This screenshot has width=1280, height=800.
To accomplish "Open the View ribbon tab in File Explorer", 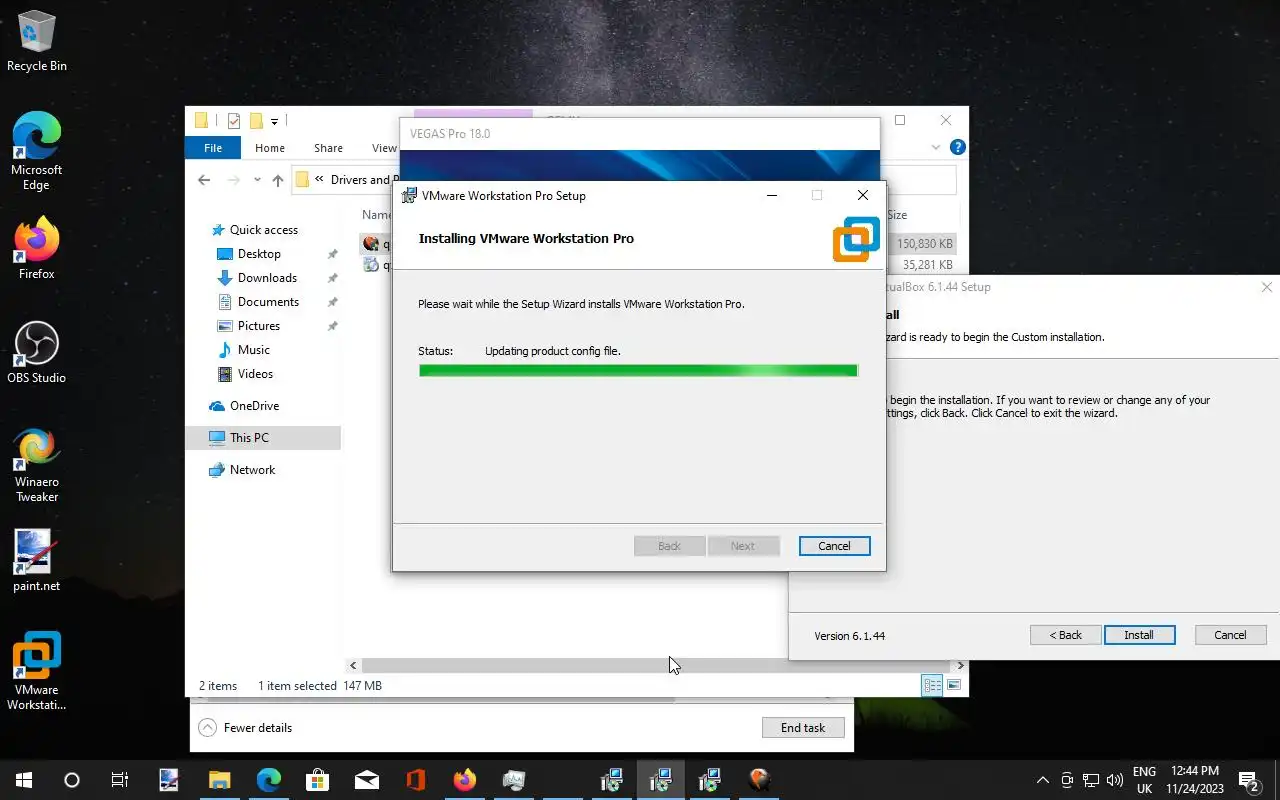I will click(x=384, y=148).
